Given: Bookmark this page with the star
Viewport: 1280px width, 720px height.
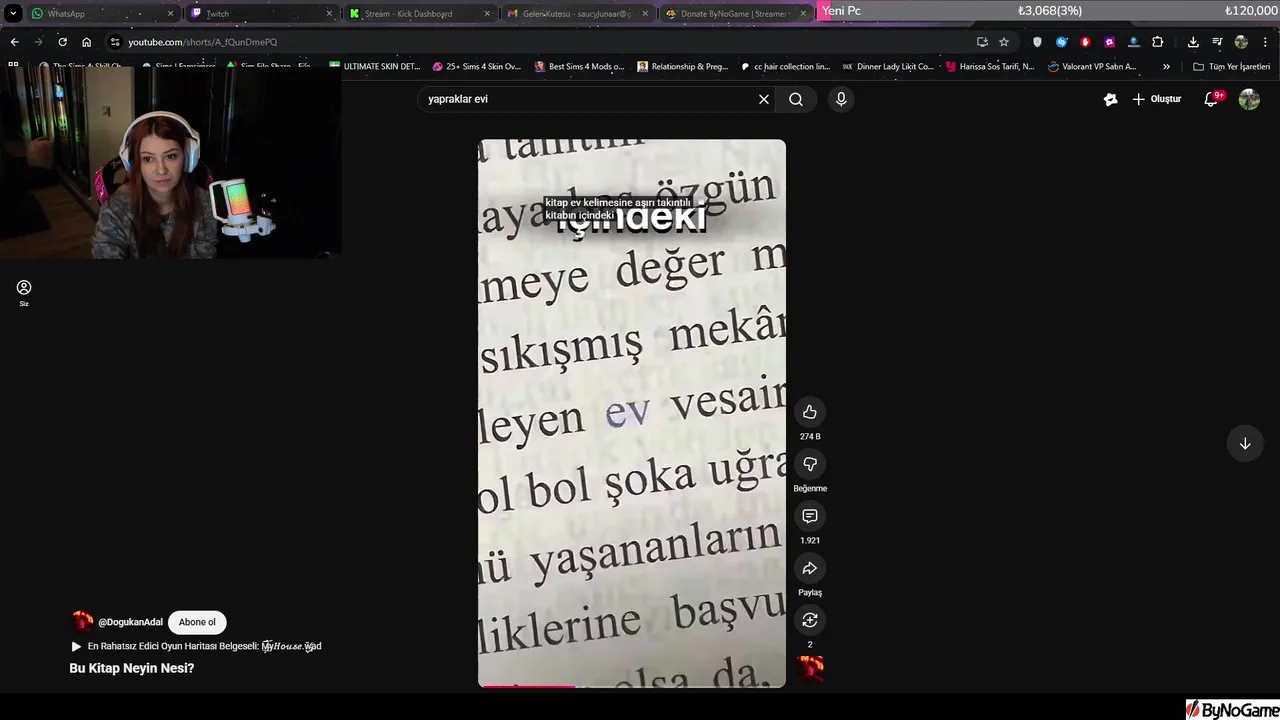Looking at the screenshot, I should tap(1004, 42).
